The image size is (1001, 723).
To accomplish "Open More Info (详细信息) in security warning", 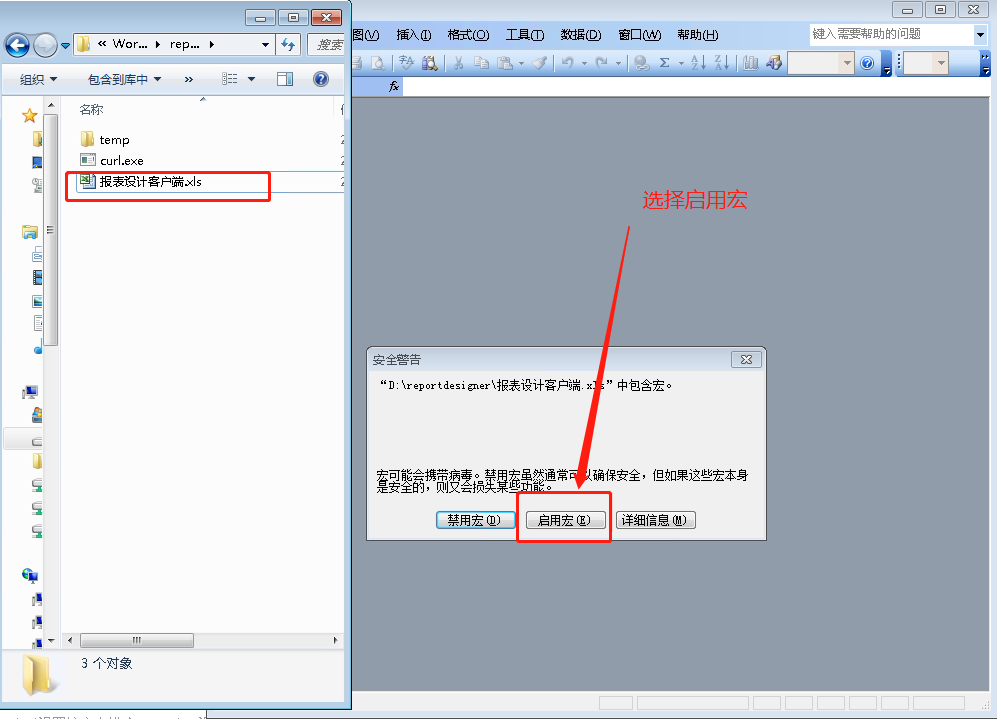I will click(x=656, y=521).
